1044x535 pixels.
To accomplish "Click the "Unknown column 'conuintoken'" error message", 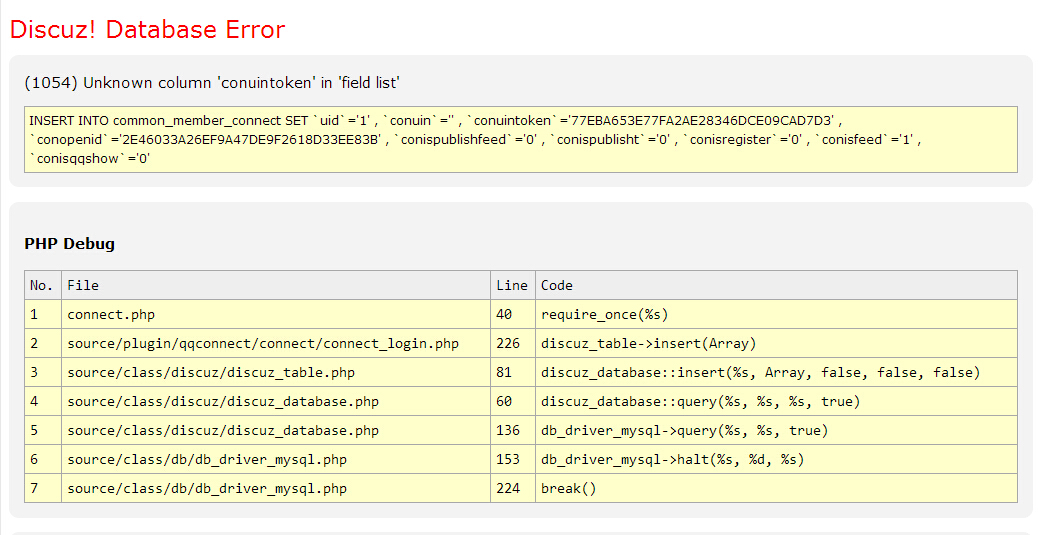I will coord(212,83).
